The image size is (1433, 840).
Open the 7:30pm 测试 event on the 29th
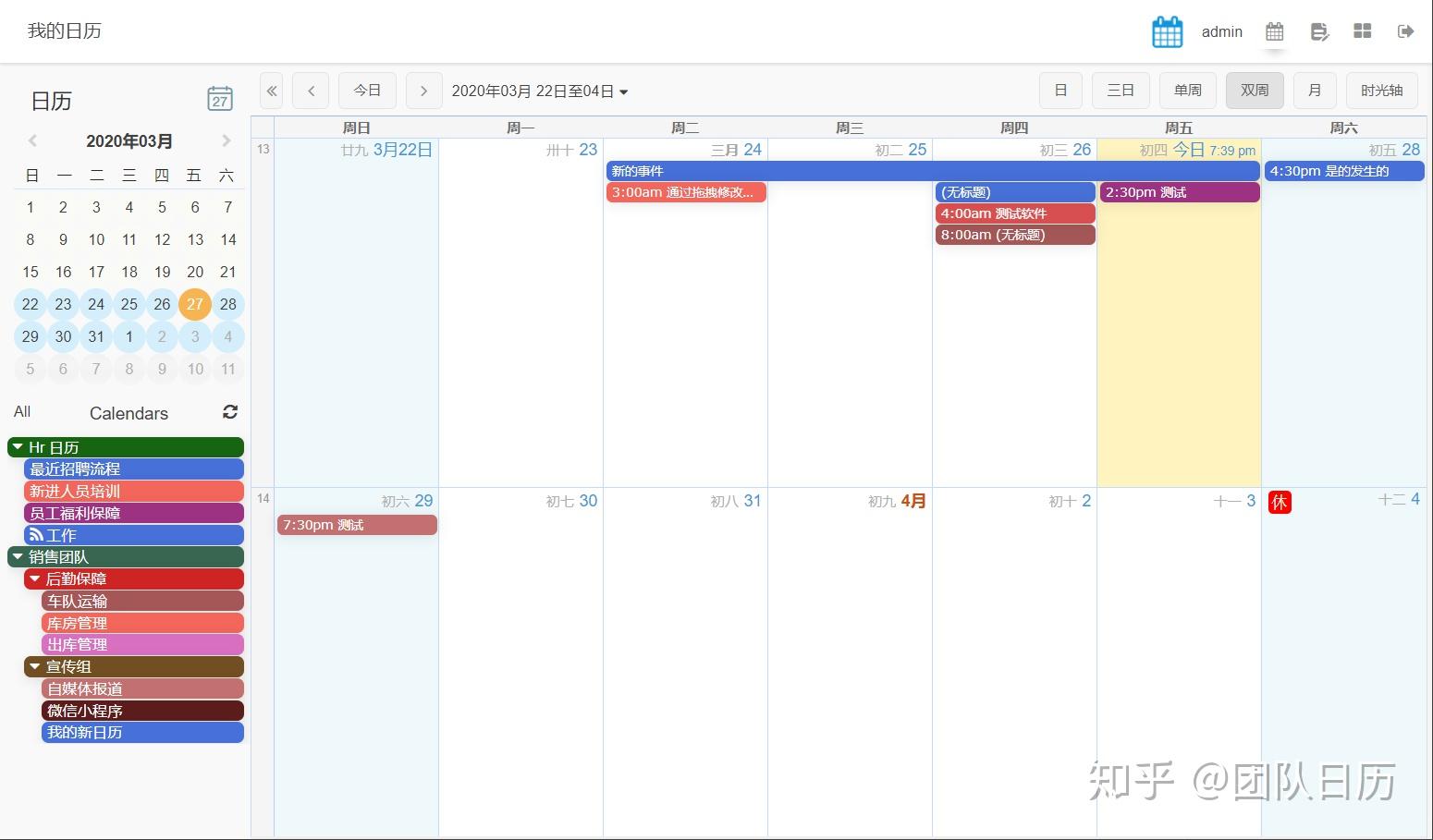coord(357,525)
